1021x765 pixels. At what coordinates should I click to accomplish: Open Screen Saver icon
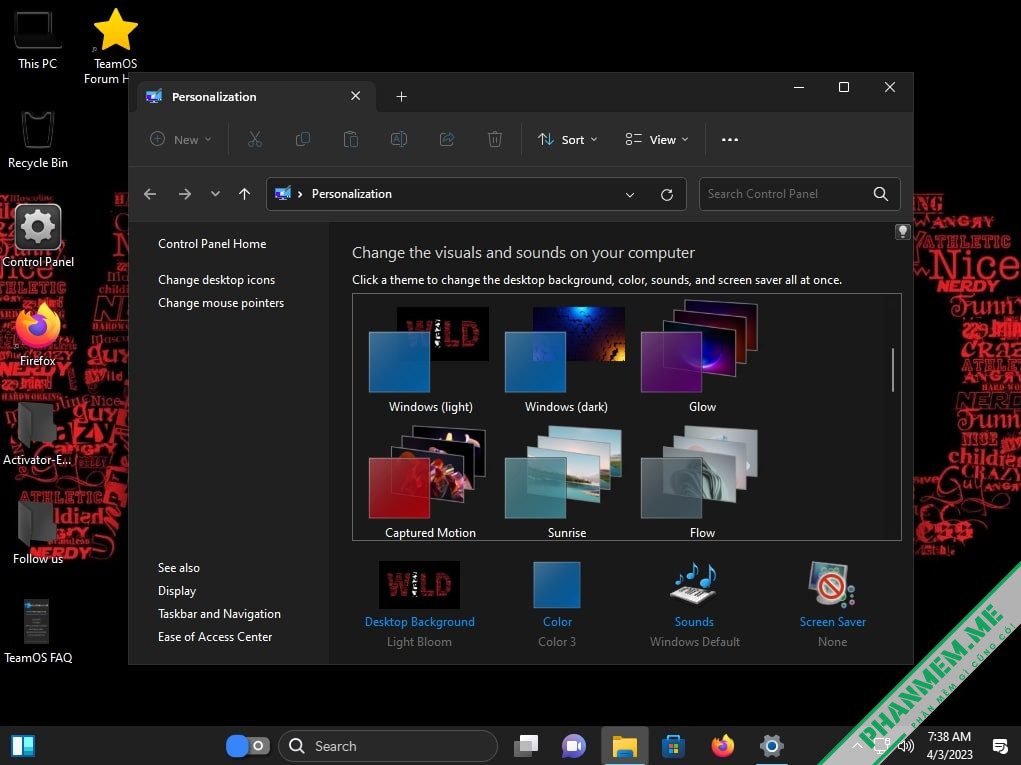[832, 583]
